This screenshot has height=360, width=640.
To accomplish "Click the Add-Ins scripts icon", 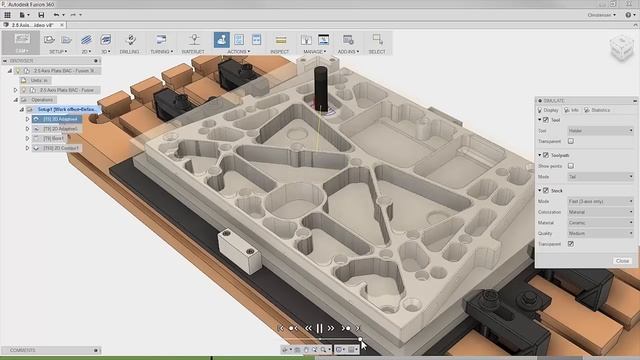I will click(348, 40).
